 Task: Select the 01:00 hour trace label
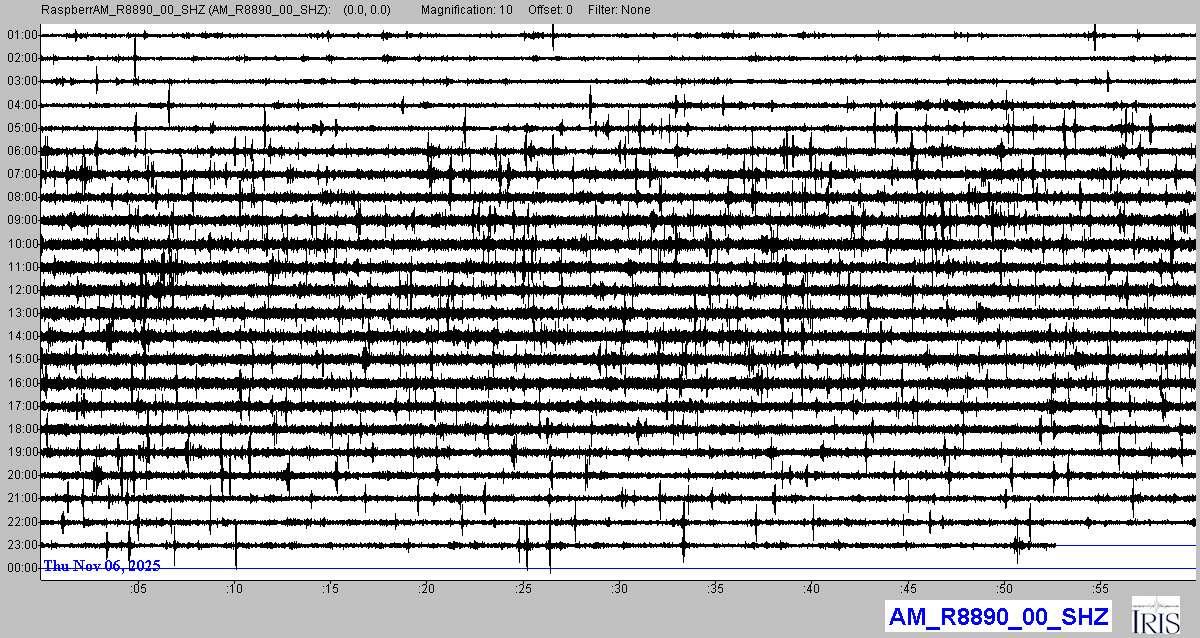(22, 35)
